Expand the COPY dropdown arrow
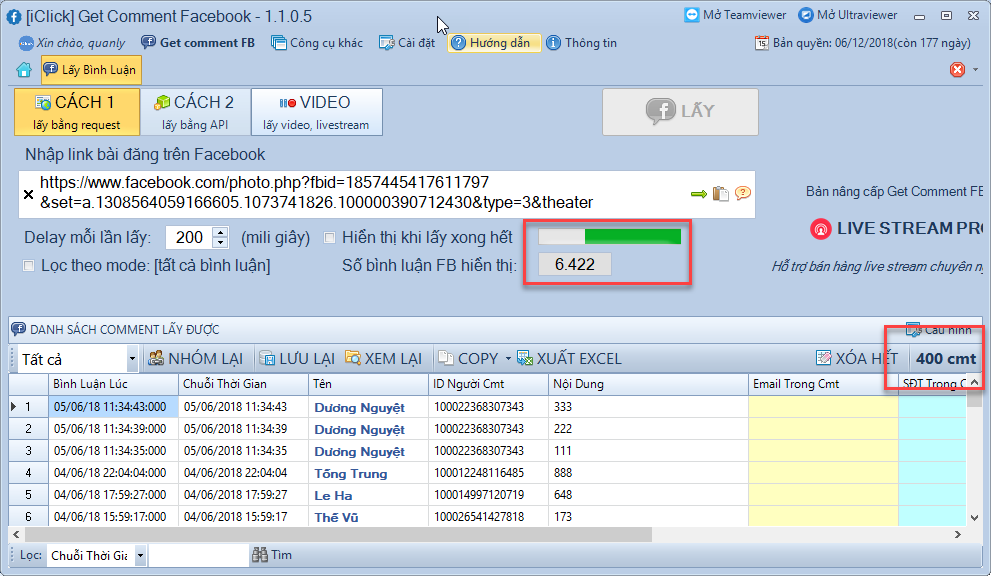The width and height of the screenshot is (991, 576). tap(508, 358)
